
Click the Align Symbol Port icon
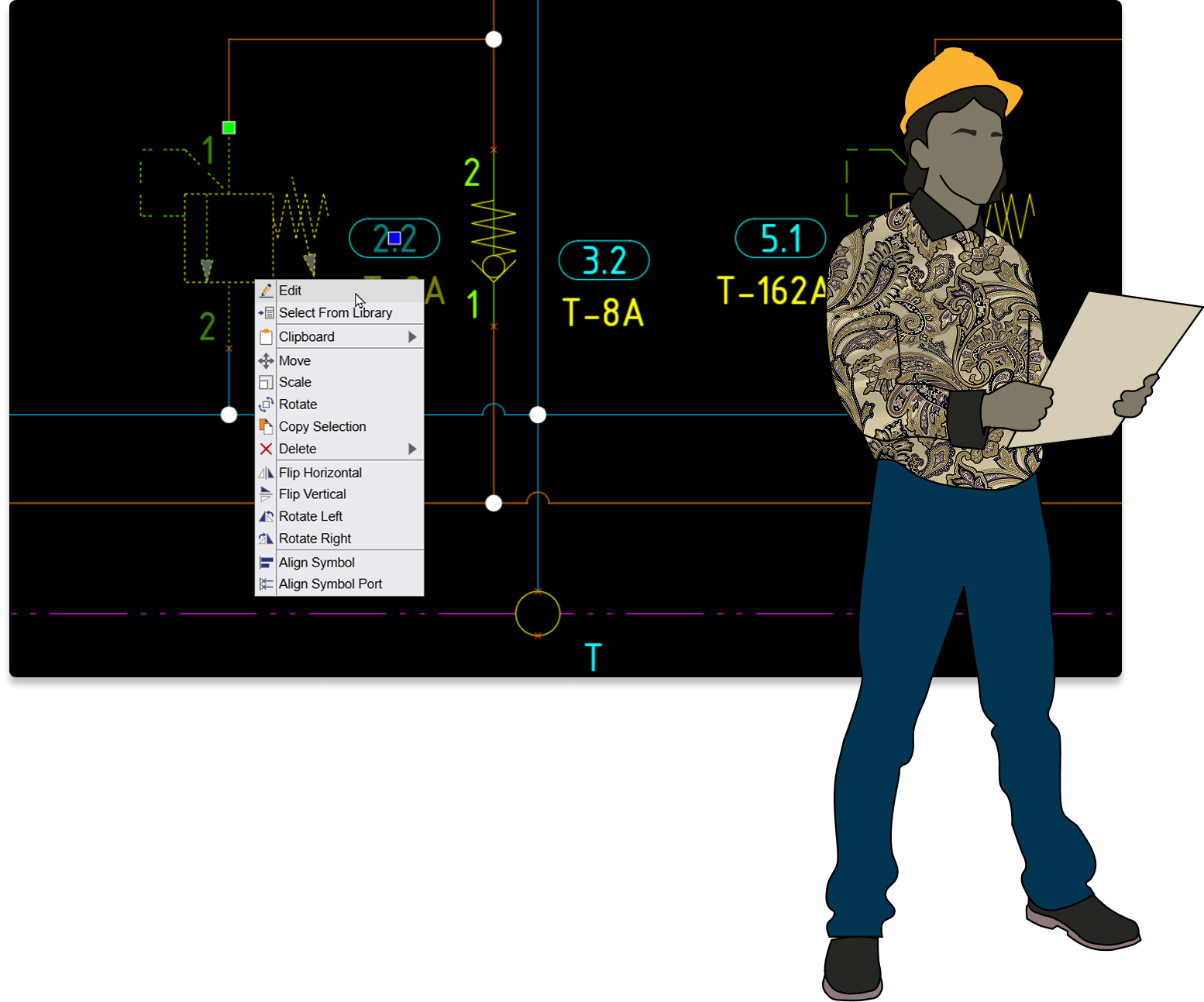[266, 584]
